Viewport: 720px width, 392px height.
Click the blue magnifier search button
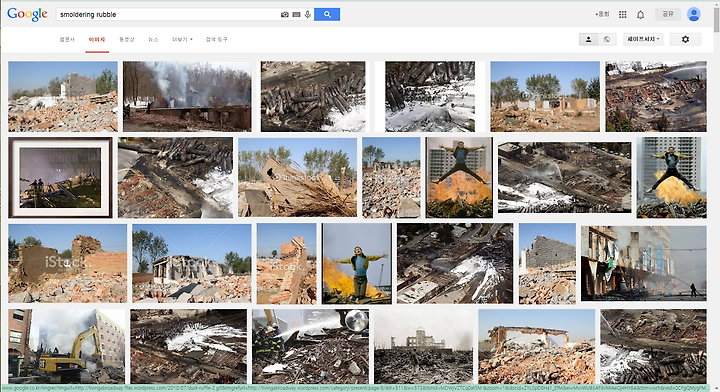[327, 14]
